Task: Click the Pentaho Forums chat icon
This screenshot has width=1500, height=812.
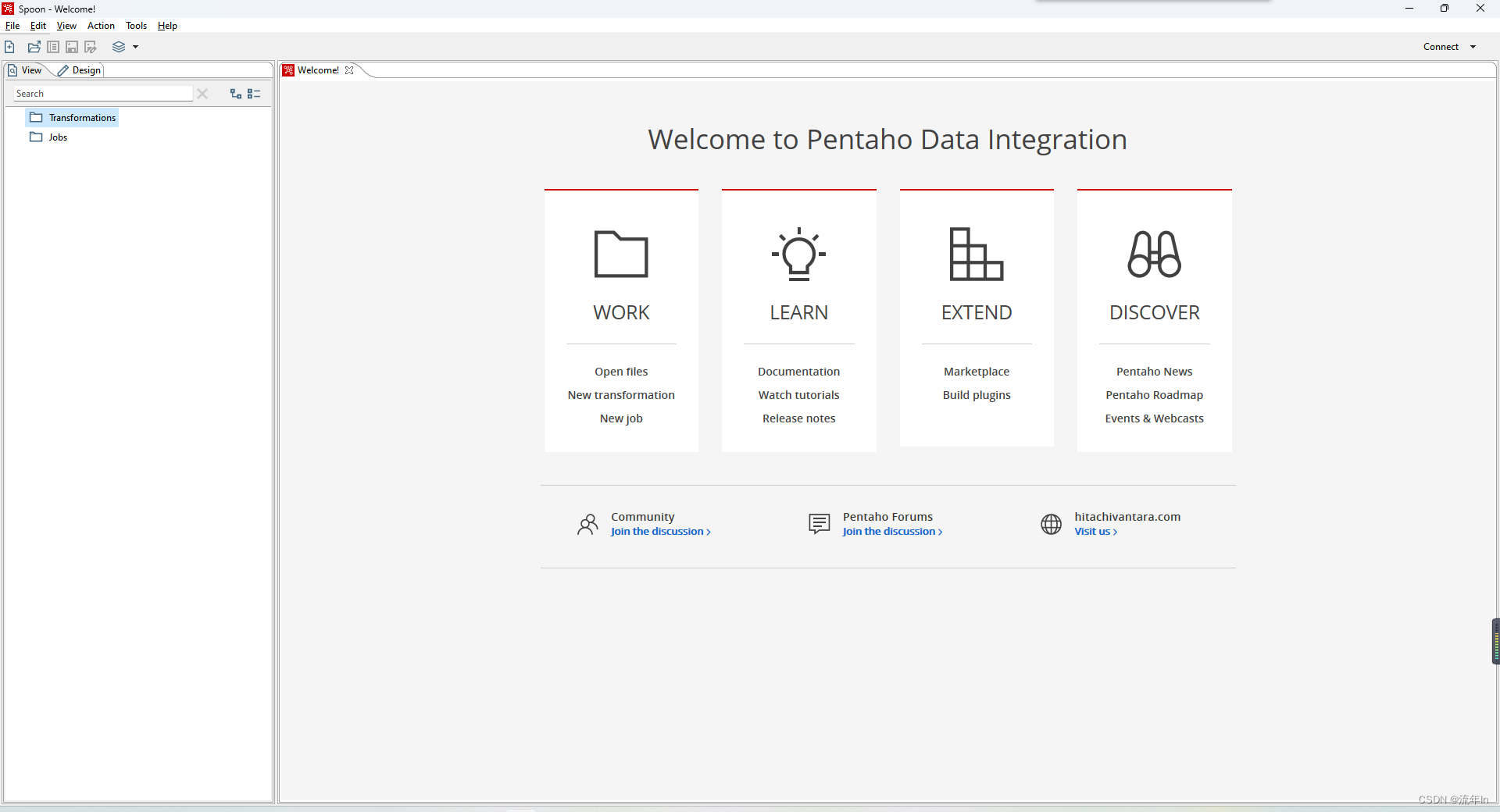Action: (x=819, y=524)
